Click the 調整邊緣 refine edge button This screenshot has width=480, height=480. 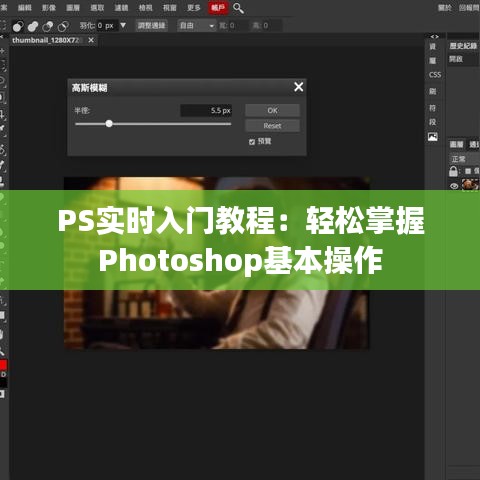pyautogui.click(x=151, y=25)
